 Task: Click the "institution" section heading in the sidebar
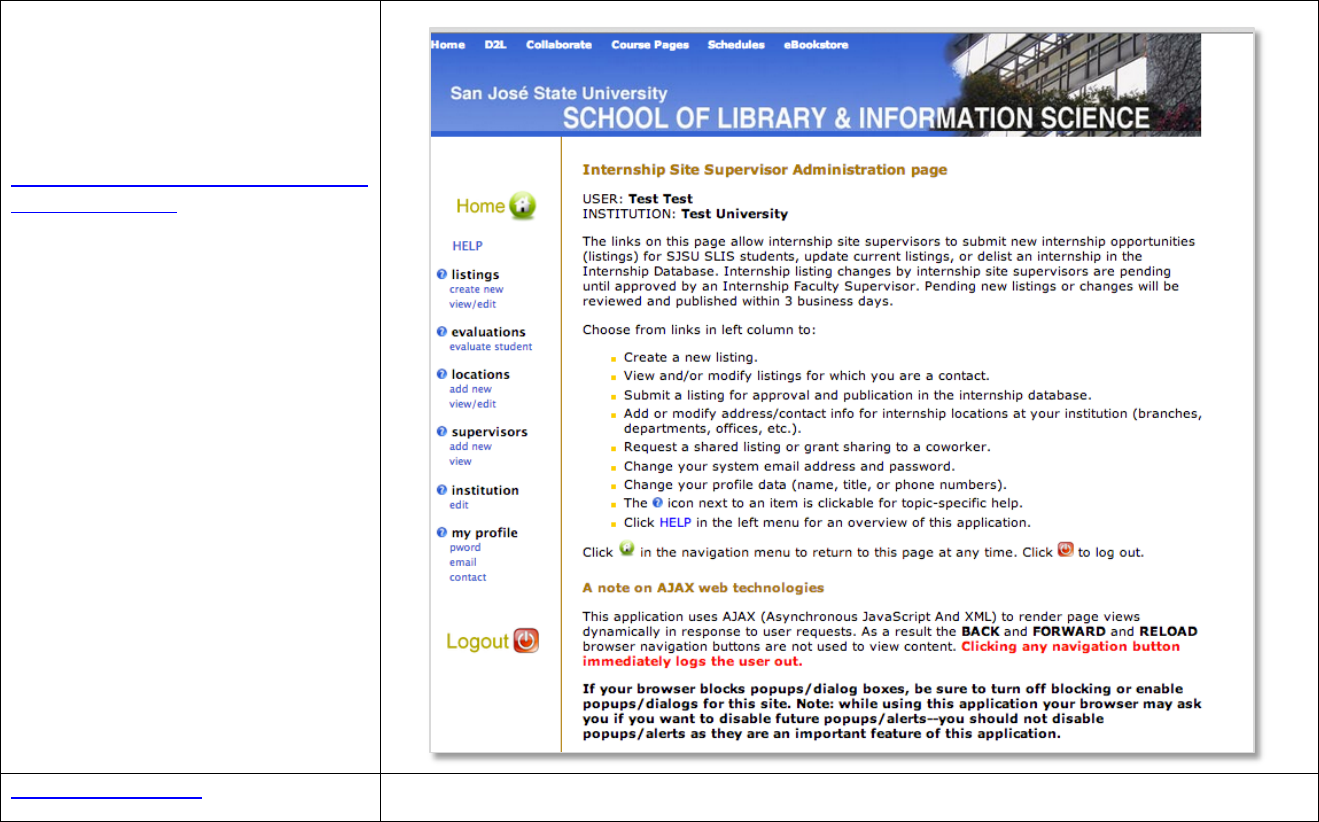[485, 491]
